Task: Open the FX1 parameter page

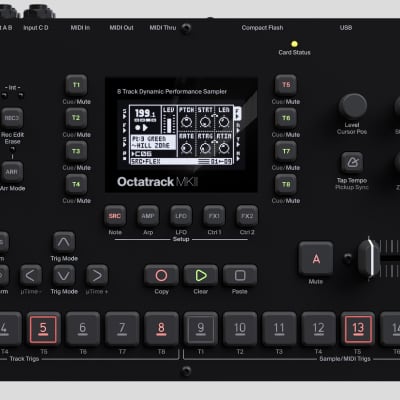Action: (x=214, y=216)
